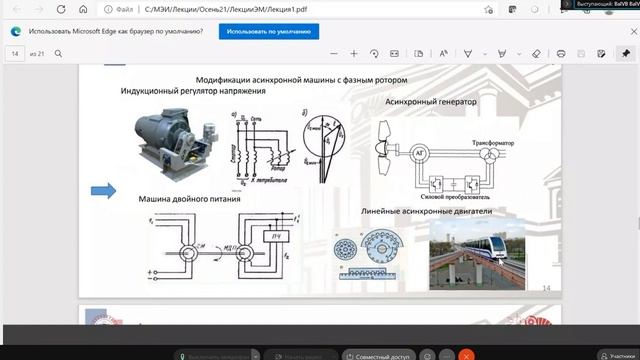Click label 'Силовой преобразователь'
The height and width of the screenshot is (360, 640).
tap(455, 197)
